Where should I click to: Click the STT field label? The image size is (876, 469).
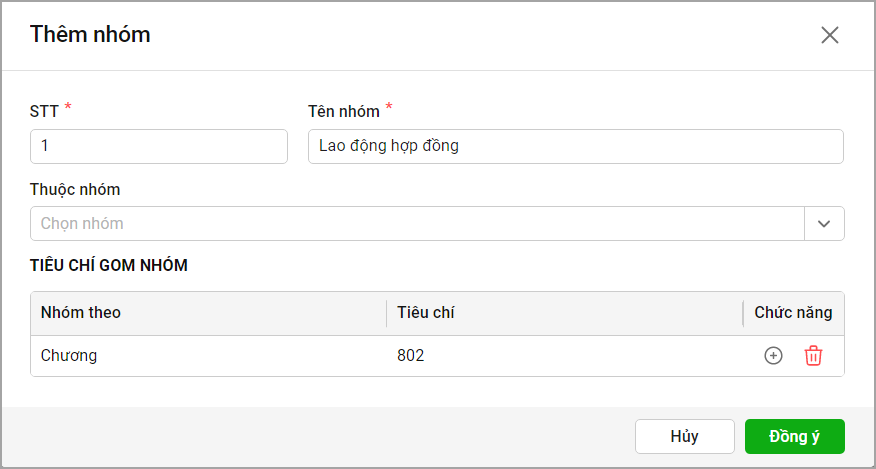pyautogui.click(x=45, y=111)
